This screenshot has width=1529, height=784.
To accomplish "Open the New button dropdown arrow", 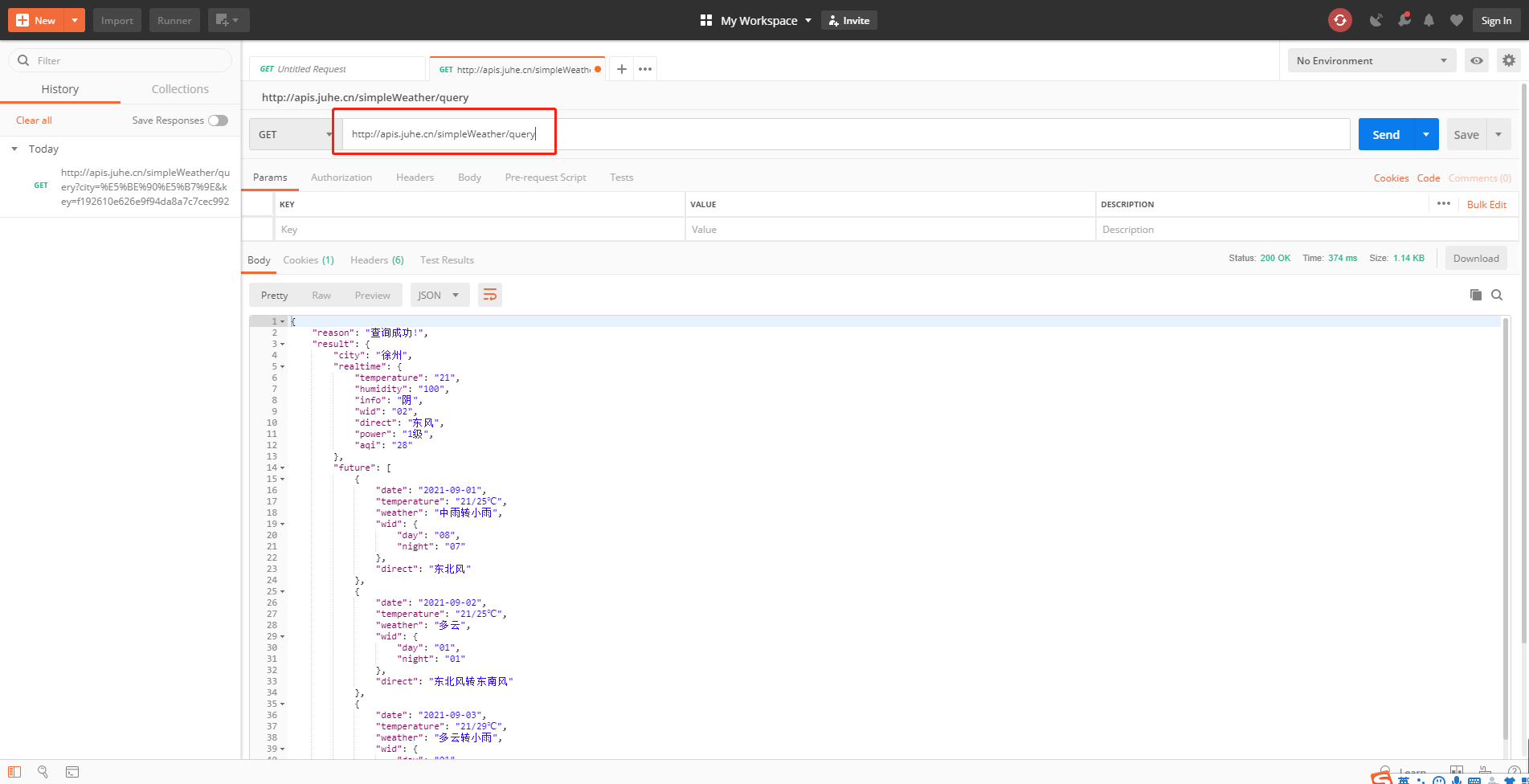I will (74, 20).
